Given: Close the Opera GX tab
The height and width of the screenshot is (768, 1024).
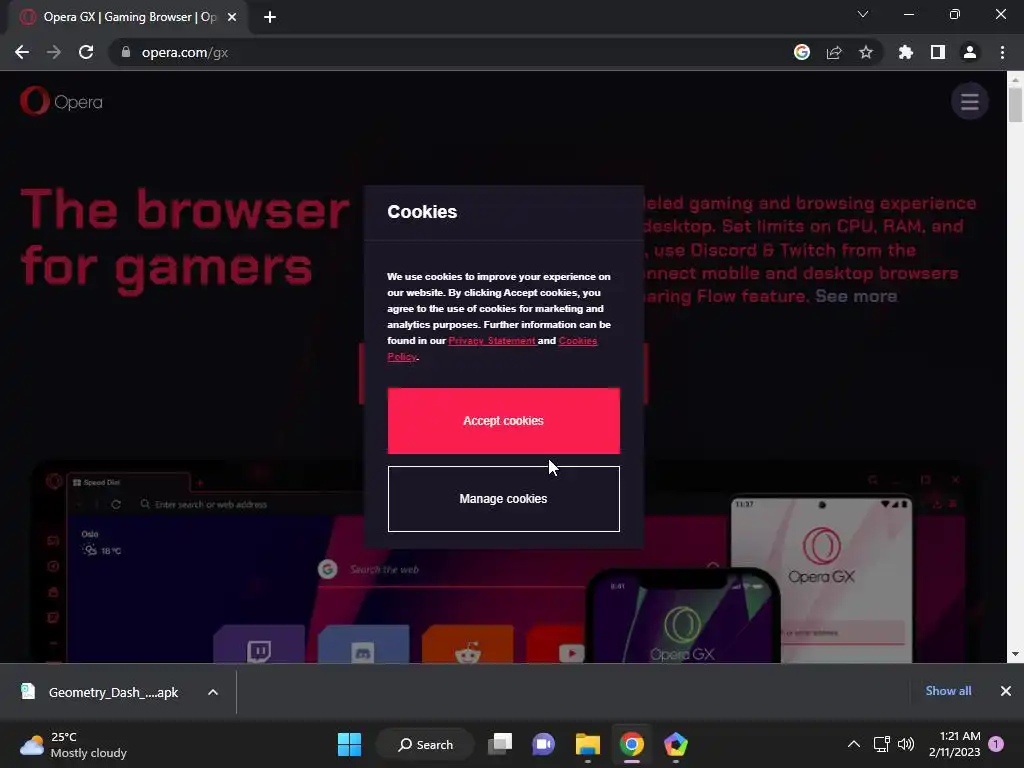Looking at the screenshot, I should point(232,17).
